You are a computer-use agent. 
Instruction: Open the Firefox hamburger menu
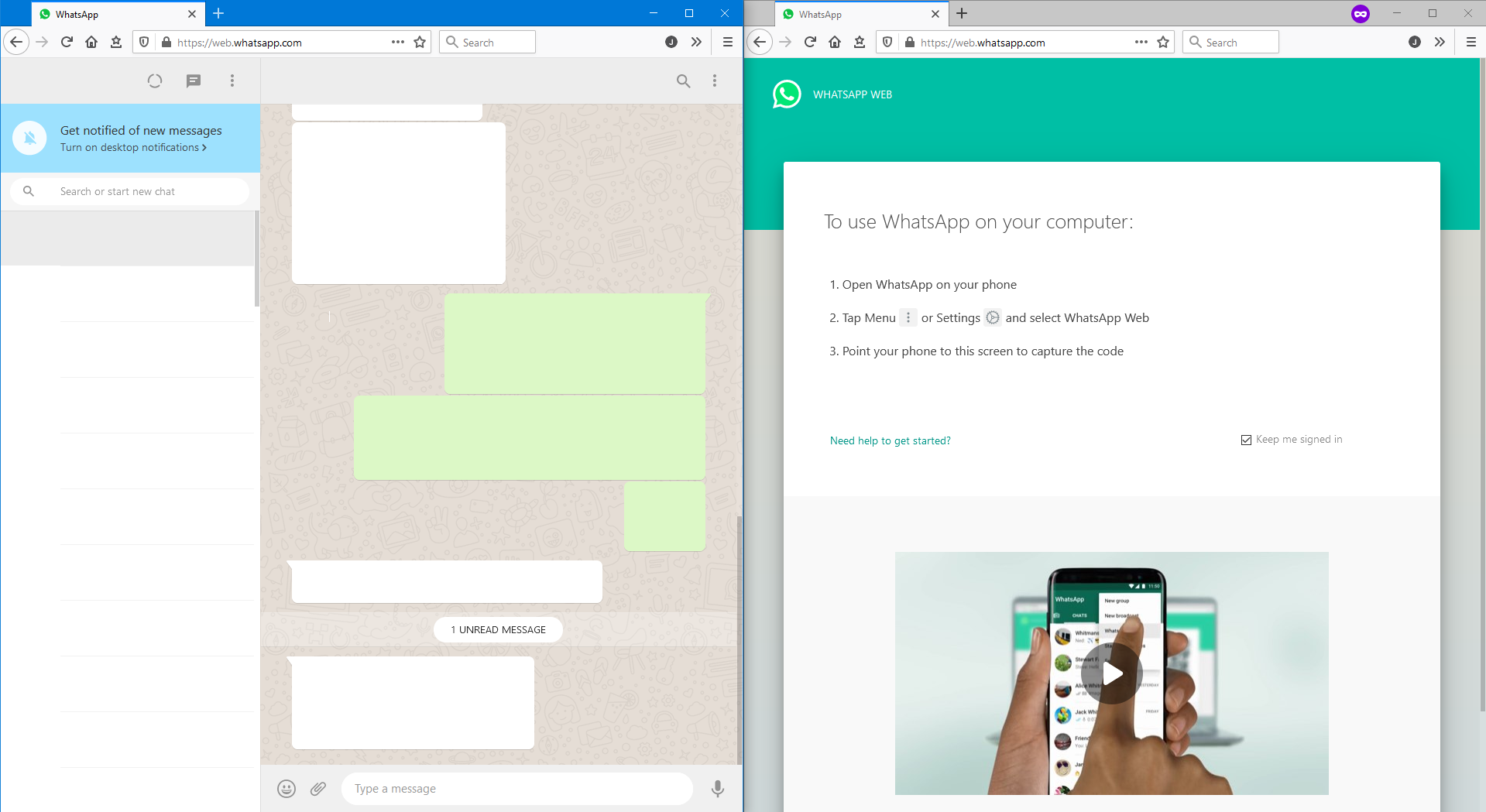(x=727, y=42)
